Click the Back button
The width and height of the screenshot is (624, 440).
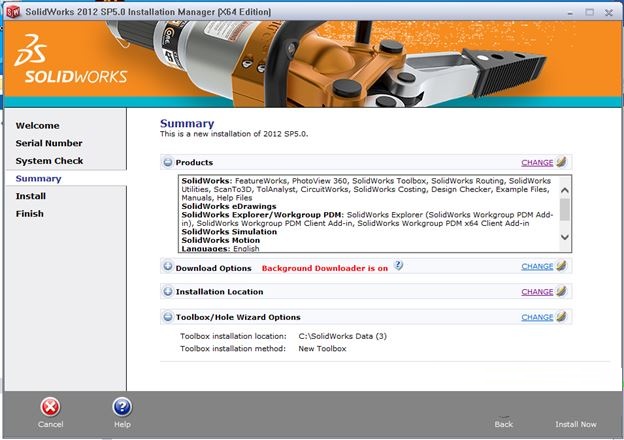coord(504,424)
